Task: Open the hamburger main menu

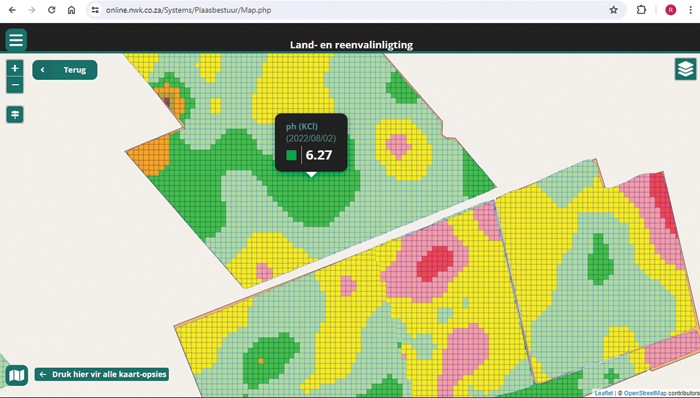Action: click(16, 40)
